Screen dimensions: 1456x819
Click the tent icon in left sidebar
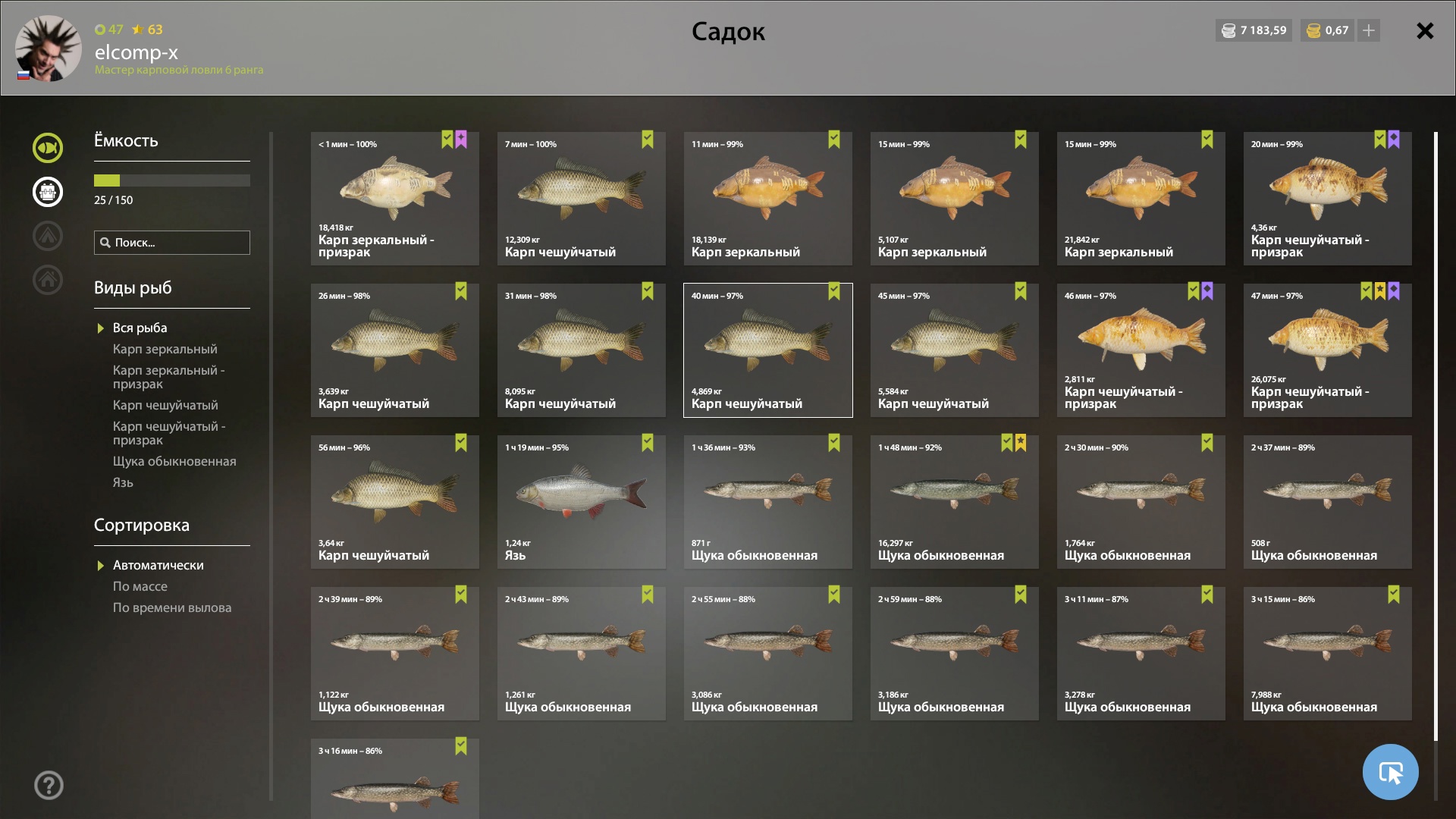point(47,236)
